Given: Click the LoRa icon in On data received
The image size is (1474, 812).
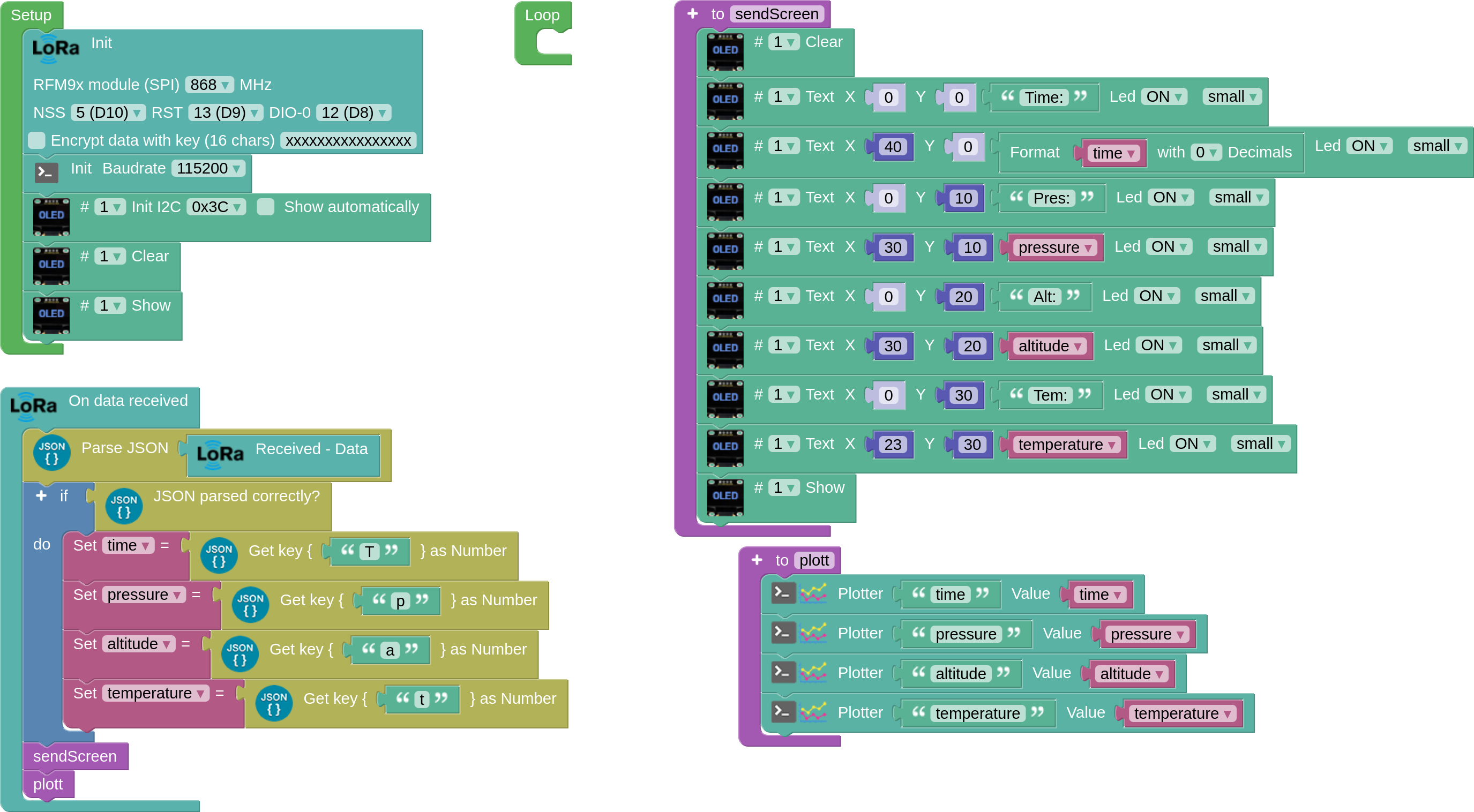Looking at the screenshot, I should 33,406.
